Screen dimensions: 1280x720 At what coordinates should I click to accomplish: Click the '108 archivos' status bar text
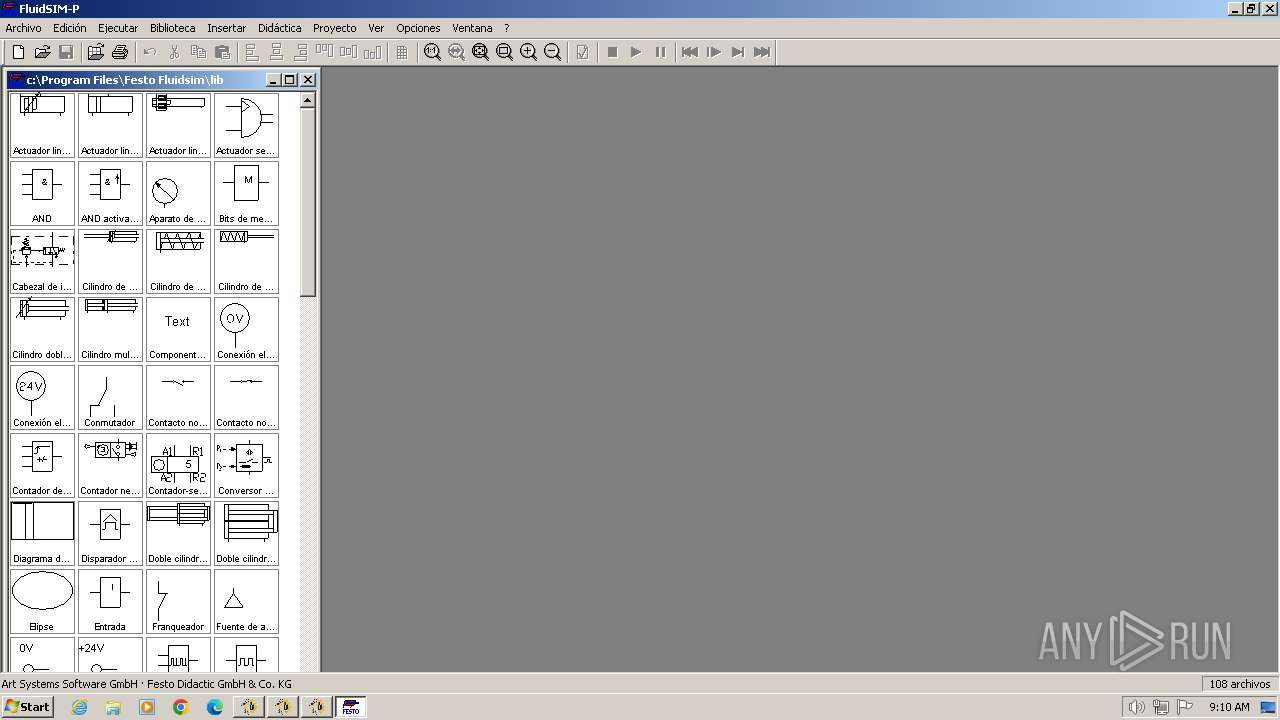(x=1239, y=684)
